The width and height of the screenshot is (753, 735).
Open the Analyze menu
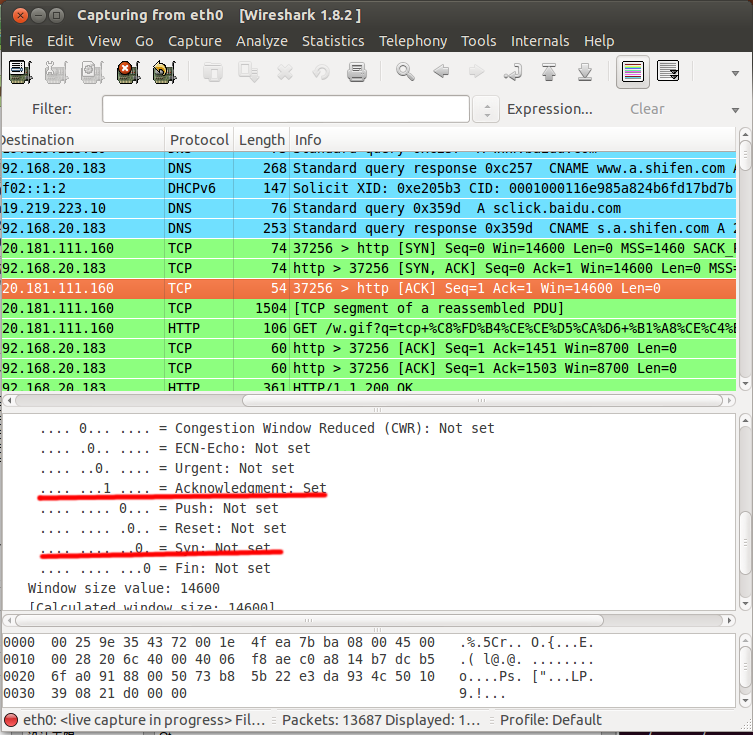click(x=262, y=41)
